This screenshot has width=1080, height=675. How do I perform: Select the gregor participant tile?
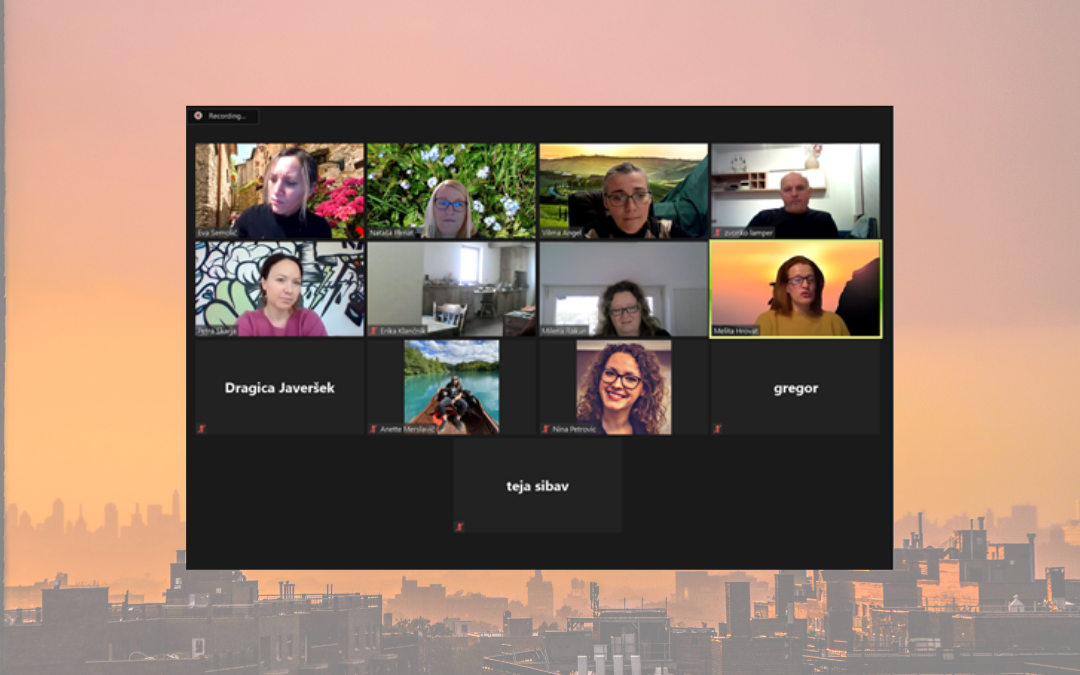795,387
